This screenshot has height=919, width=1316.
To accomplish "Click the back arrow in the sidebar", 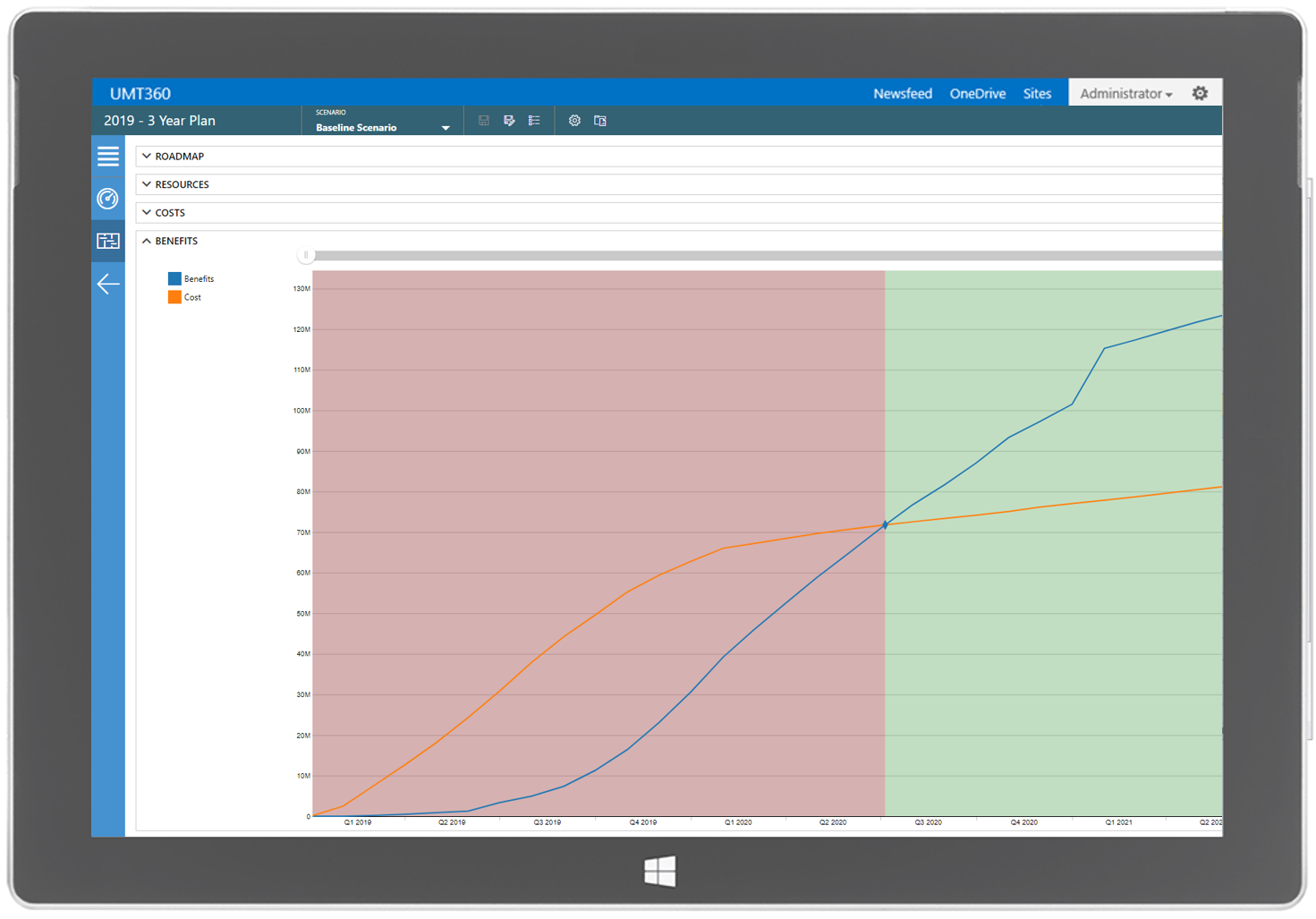I will 108,284.
